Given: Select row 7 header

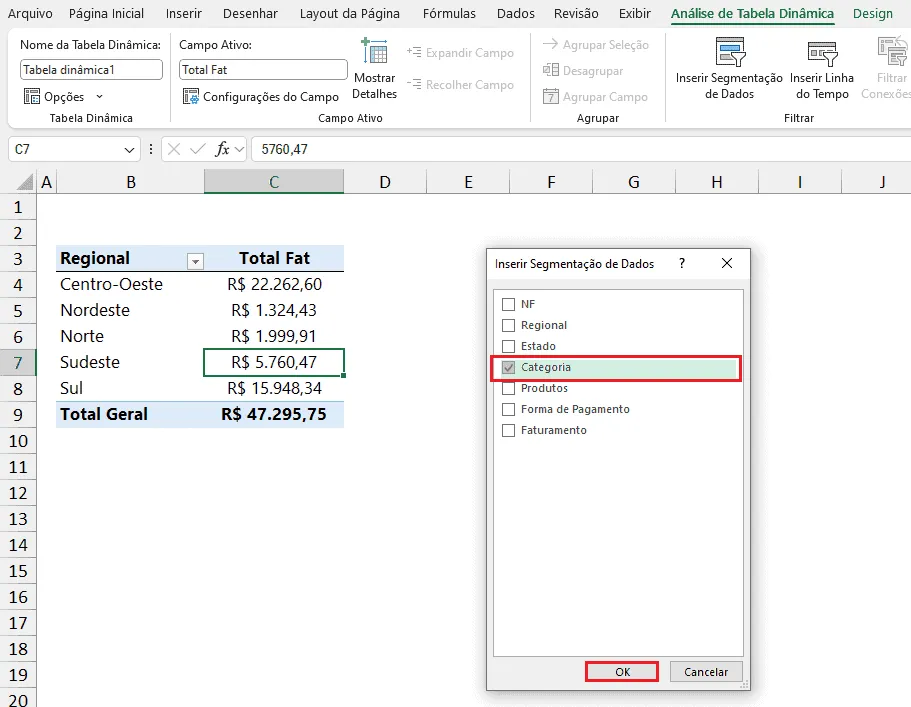Looking at the screenshot, I should tap(18, 363).
